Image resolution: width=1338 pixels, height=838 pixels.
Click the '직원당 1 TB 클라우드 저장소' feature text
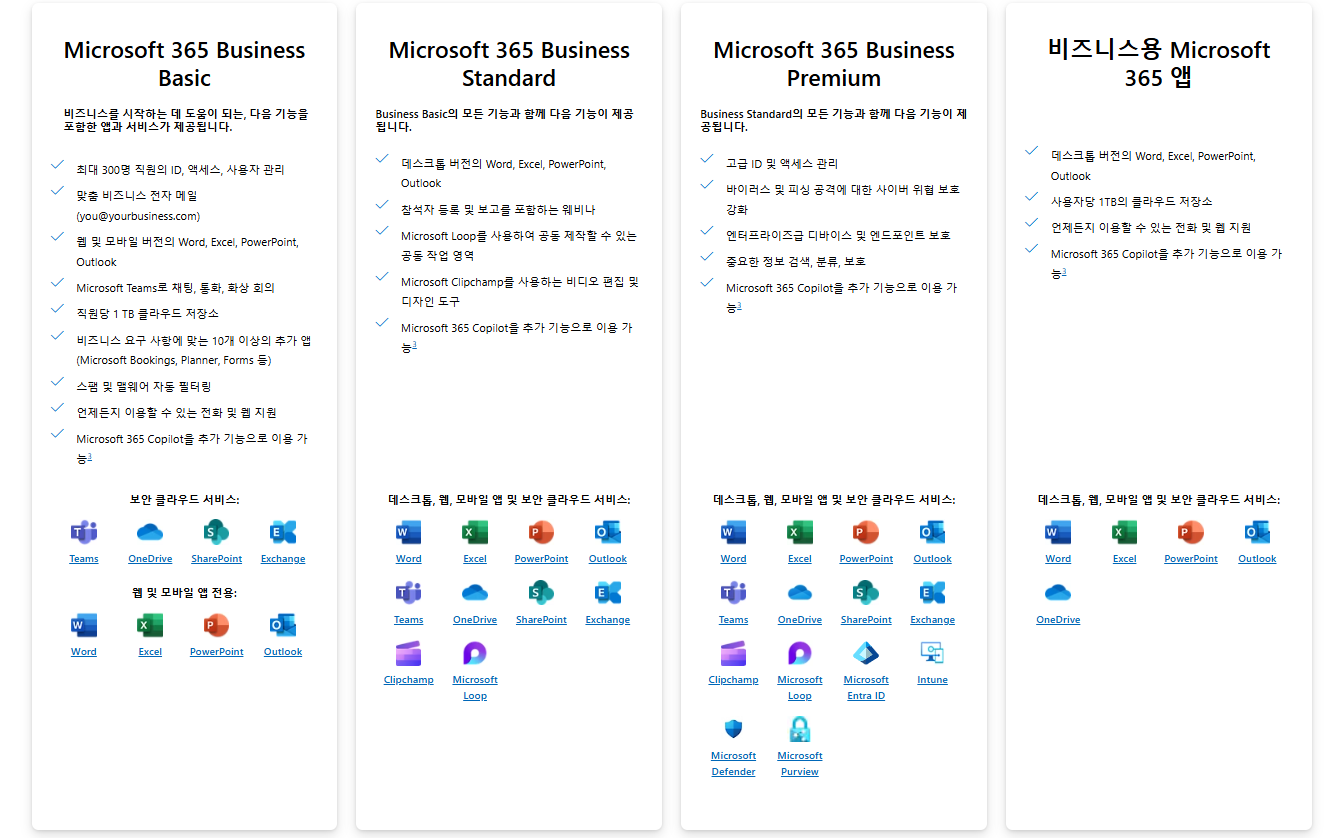147,313
